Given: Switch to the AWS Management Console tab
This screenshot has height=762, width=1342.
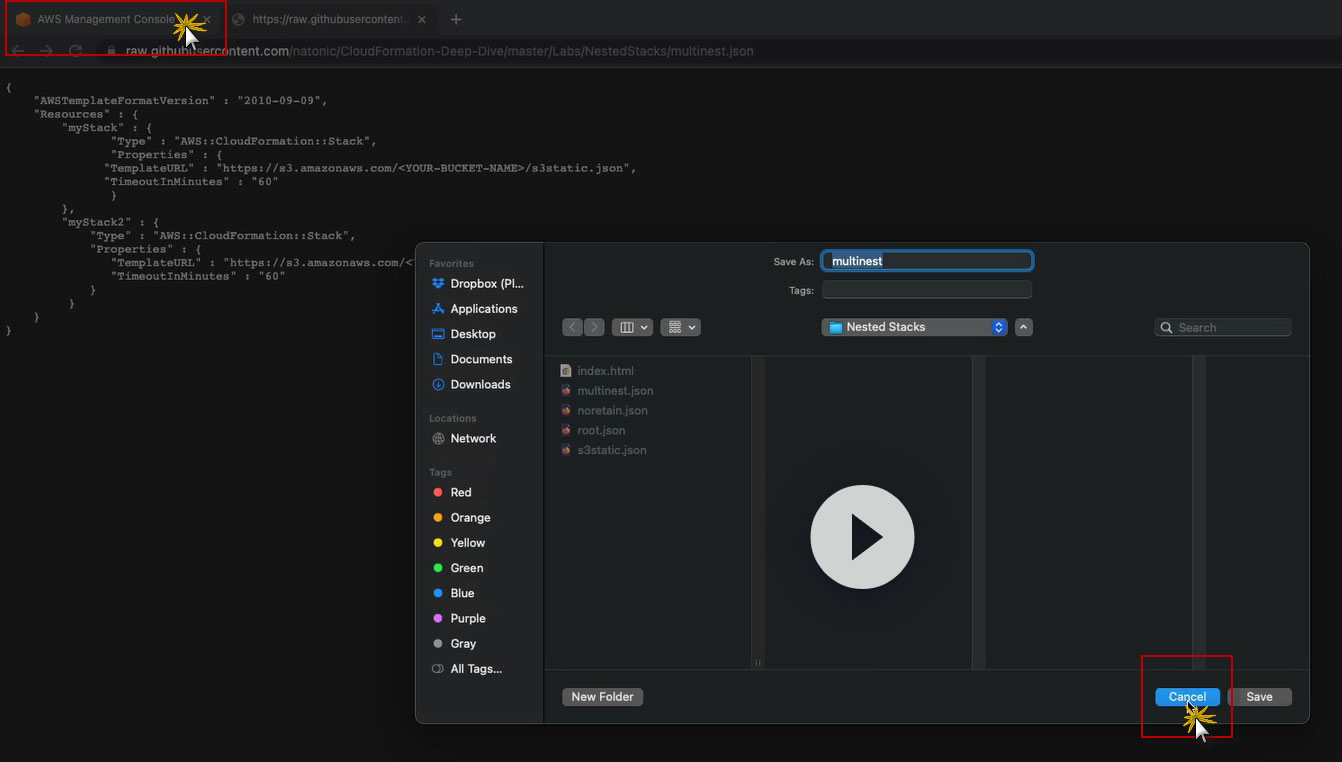Looking at the screenshot, I should pos(110,19).
